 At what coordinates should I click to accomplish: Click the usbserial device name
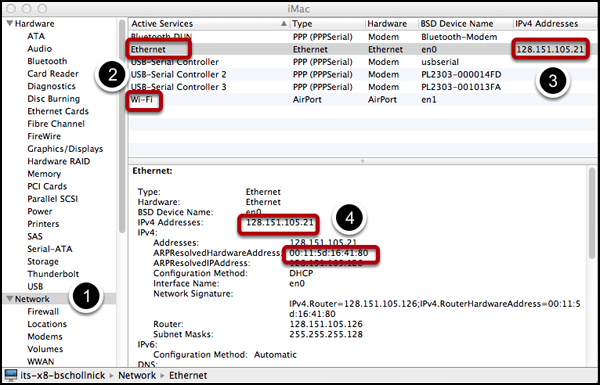pyautogui.click(x=440, y=62)
